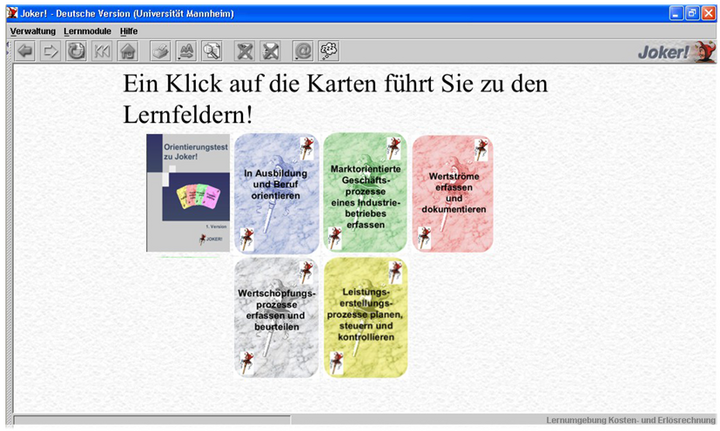Viewport: 720px width, 431px height.
Task: Go forward with the right arrow button
Action: click(x=51, y=51)
